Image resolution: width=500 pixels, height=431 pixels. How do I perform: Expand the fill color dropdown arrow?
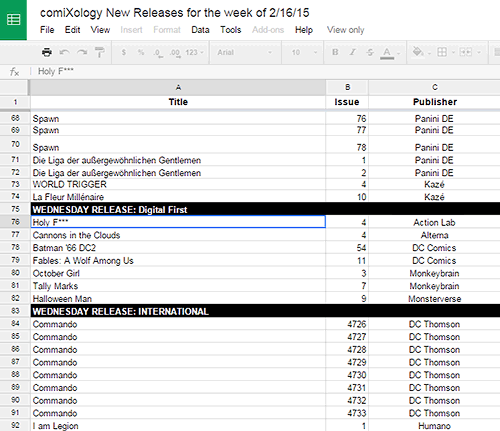429,53
